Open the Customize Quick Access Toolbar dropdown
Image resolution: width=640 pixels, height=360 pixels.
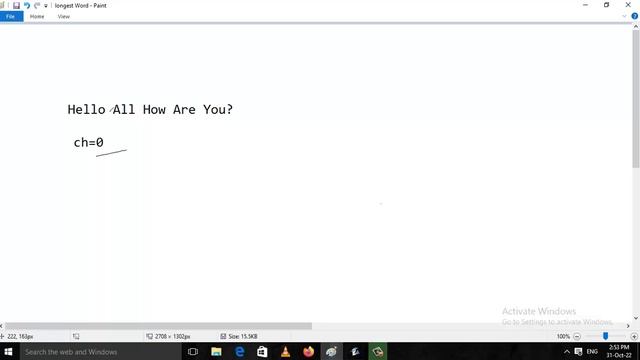(x=46, y=6)
